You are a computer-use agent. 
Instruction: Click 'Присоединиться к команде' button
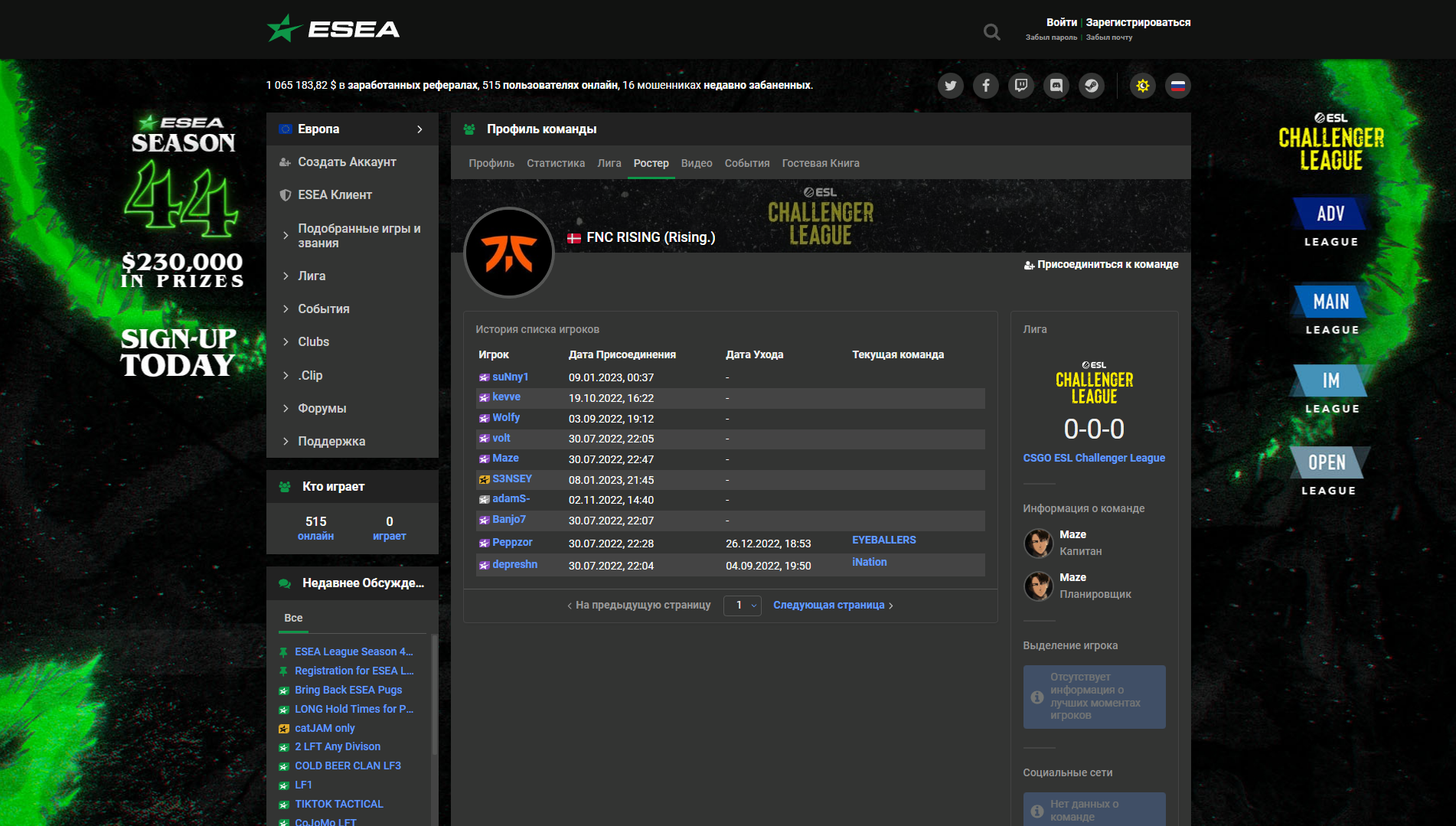tap(1101, 265)
